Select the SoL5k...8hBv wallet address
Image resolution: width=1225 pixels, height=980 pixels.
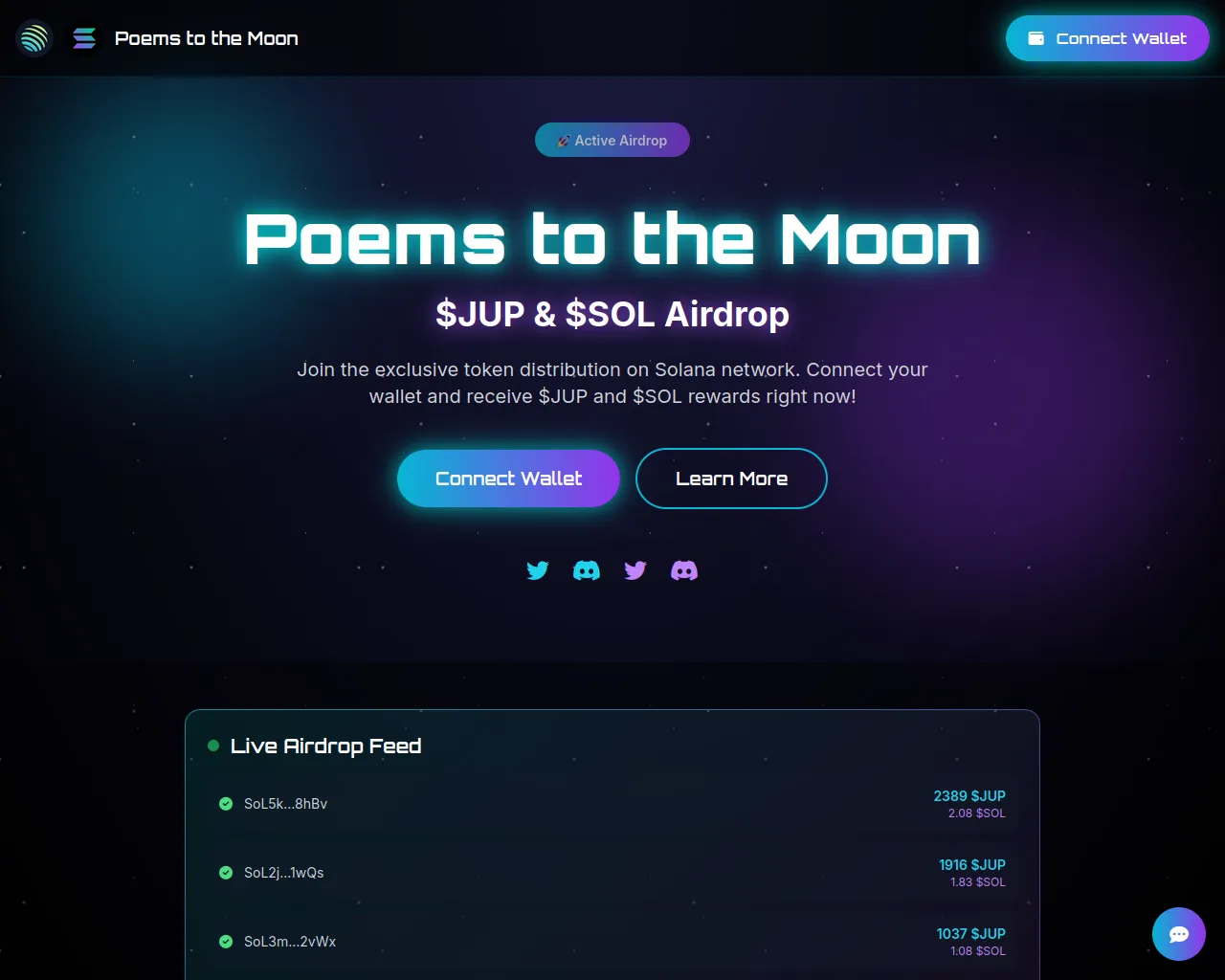[x=285, y=804]
